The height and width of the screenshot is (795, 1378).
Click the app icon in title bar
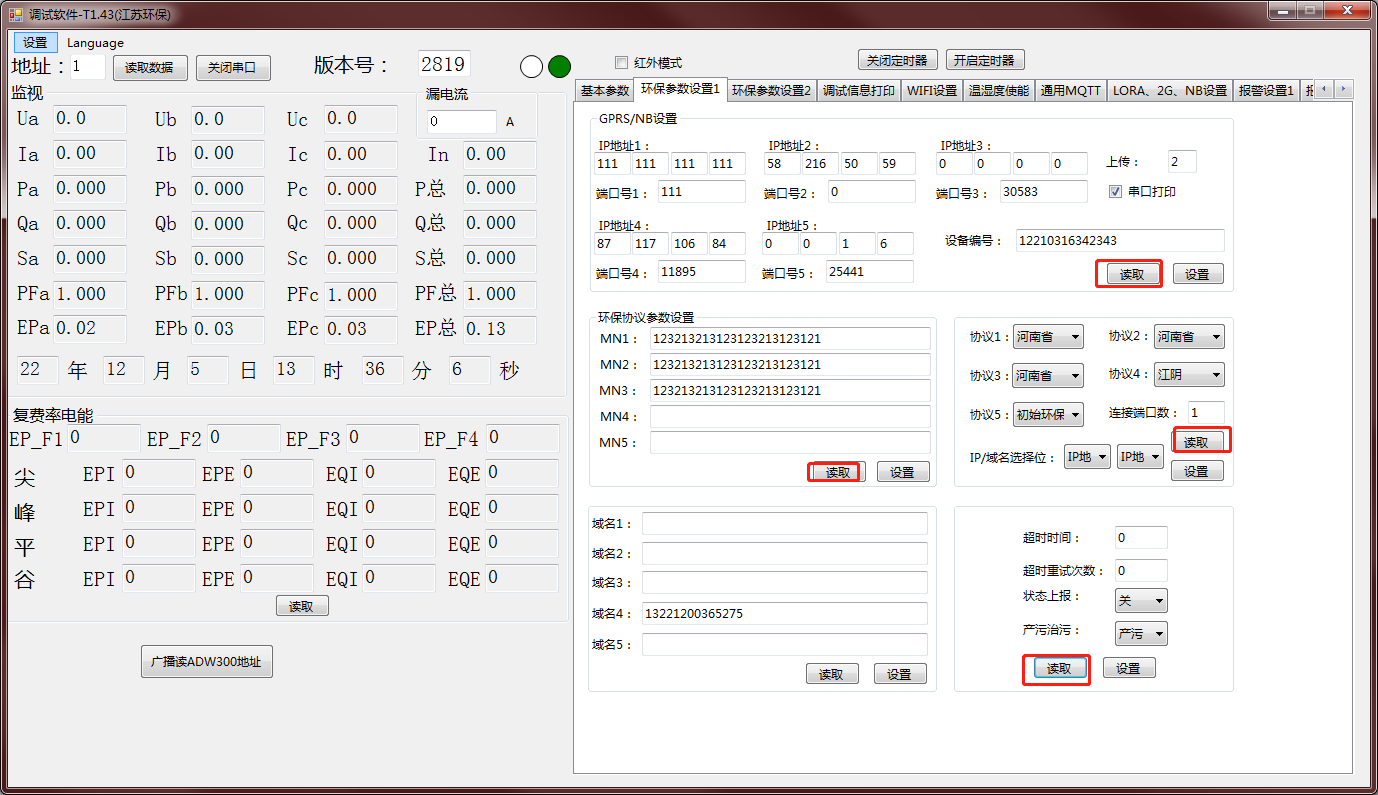15,15
